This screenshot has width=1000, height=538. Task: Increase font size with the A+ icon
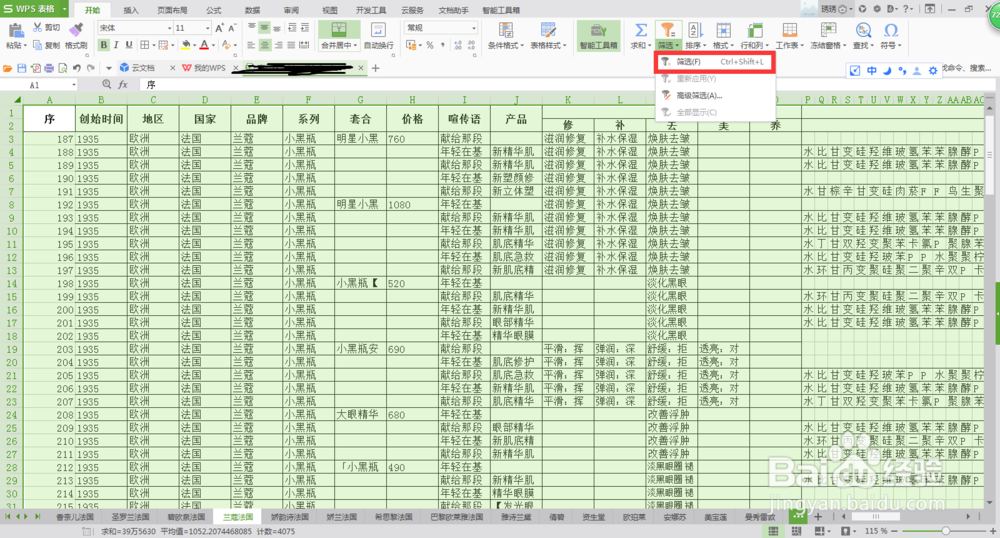[219, 28]
